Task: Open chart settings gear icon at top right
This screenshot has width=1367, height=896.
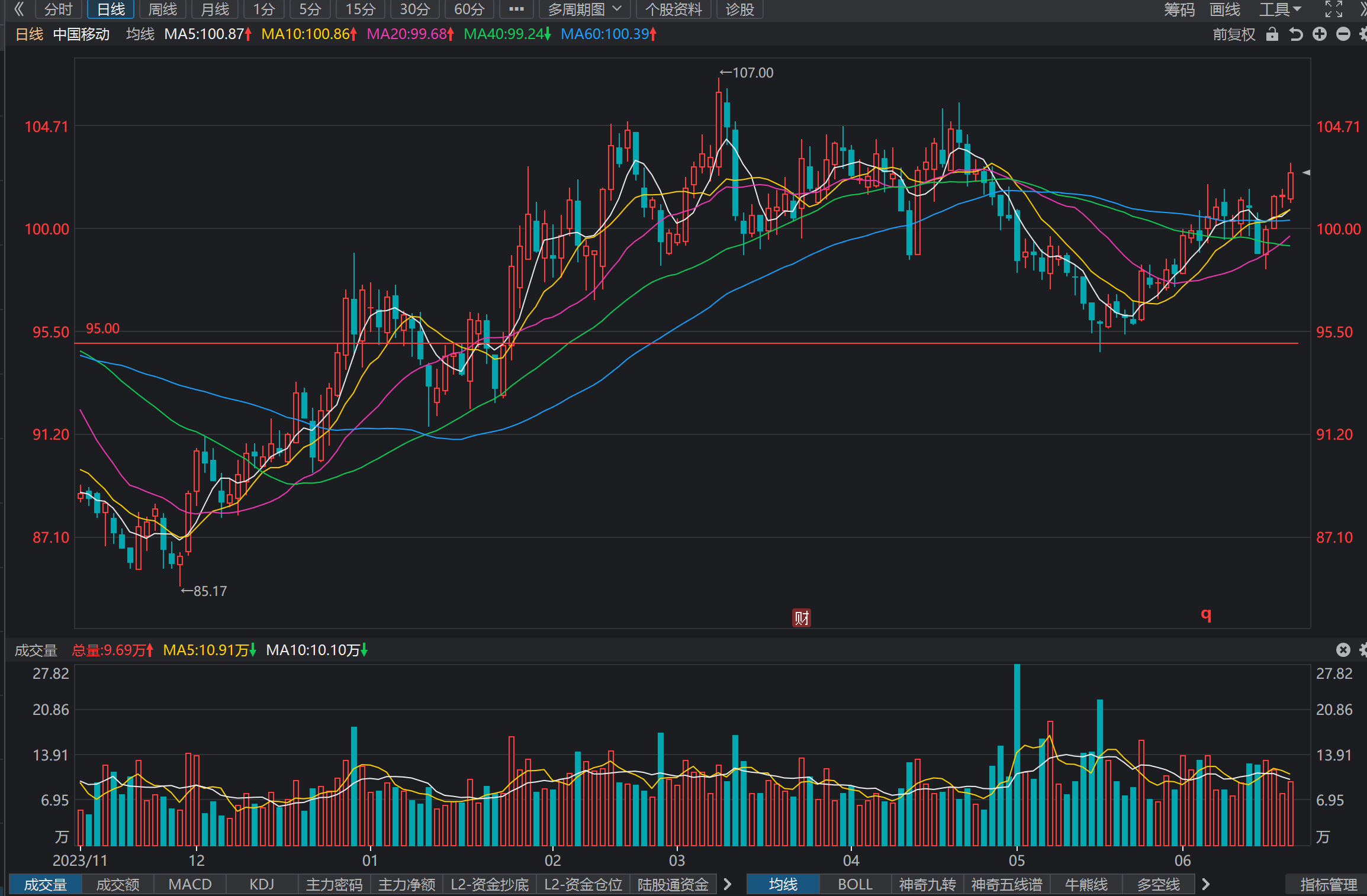Action: [1362, 34]
